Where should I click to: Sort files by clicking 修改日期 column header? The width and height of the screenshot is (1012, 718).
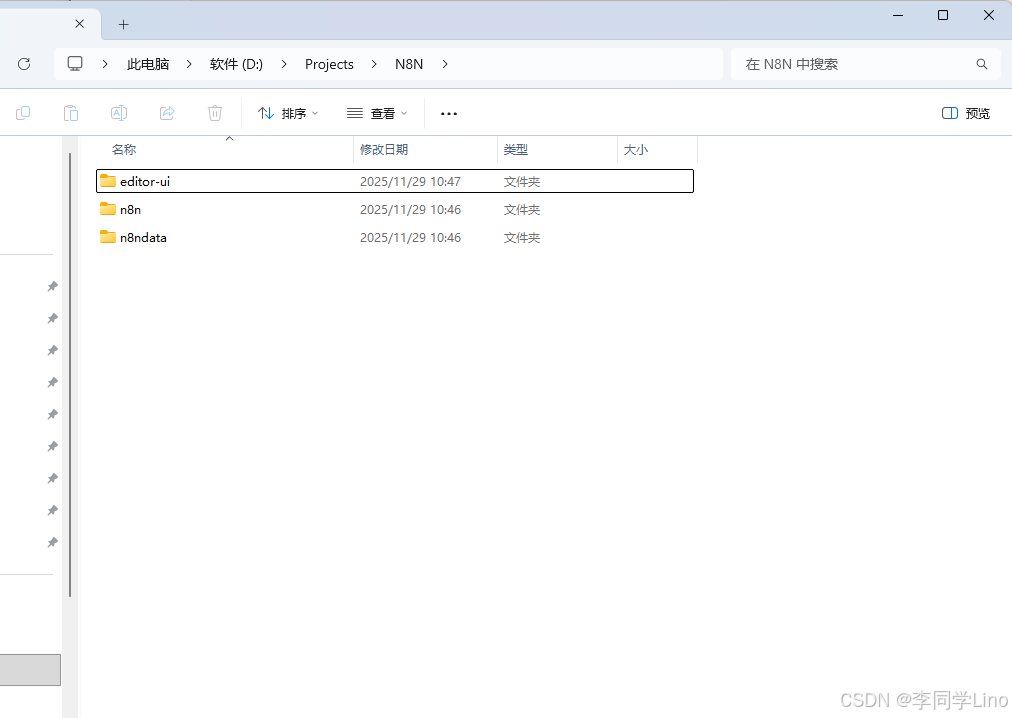pos(384,149)
